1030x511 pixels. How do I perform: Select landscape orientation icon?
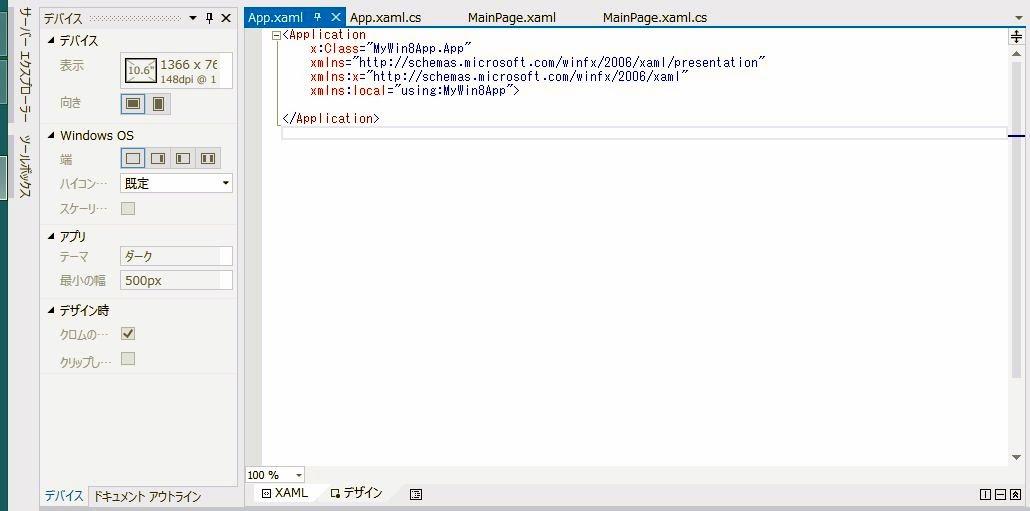(132, 104)
